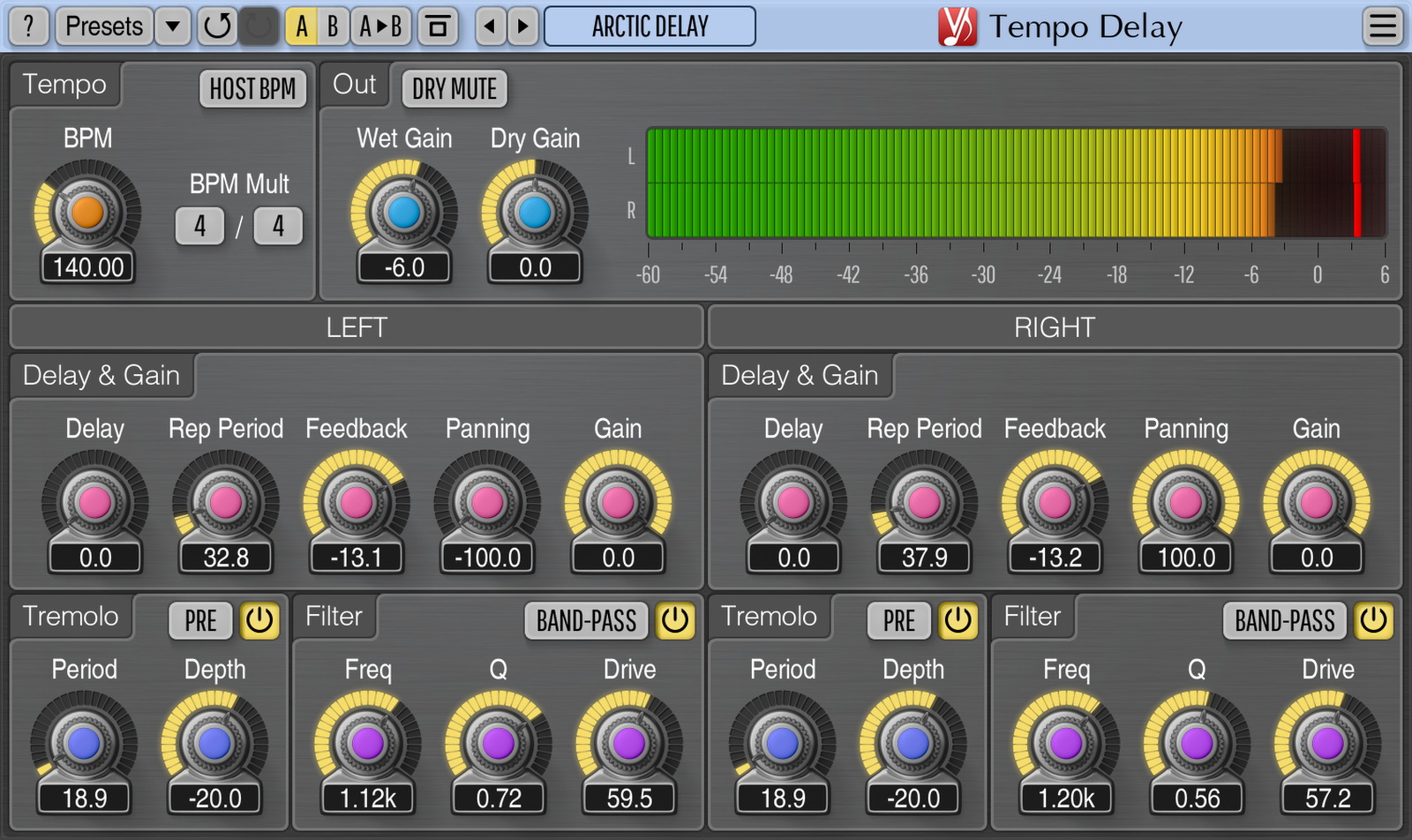
Task: Switch to the B state slot
Action: [333, 26]
